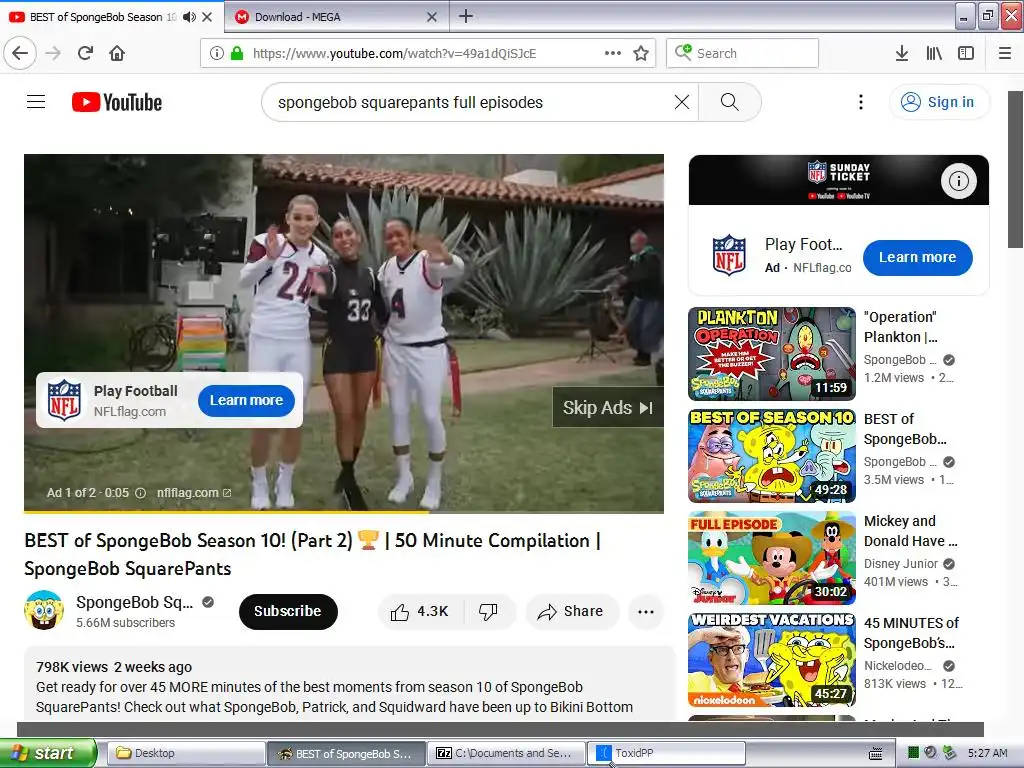Share this video
1024x768 pixels.
(x=571, y=611)
